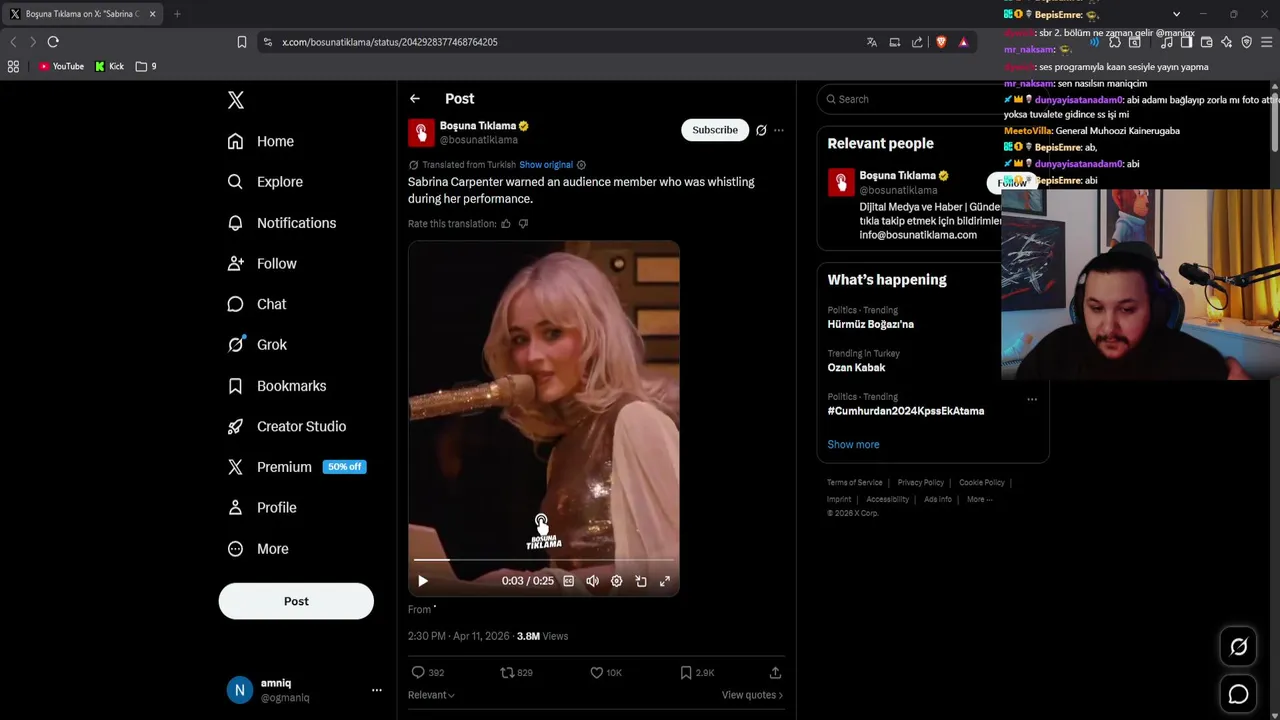Viewport: 1280px width, 720px height.
Task: Open Notifications in the sidebar
Action: point(282,223)
